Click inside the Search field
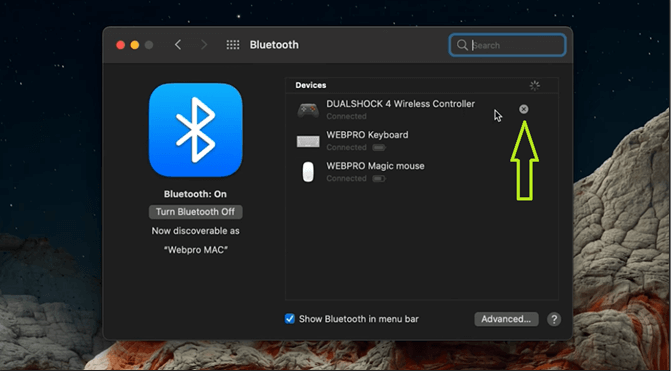671x371 pixels. tap(508, 45)
